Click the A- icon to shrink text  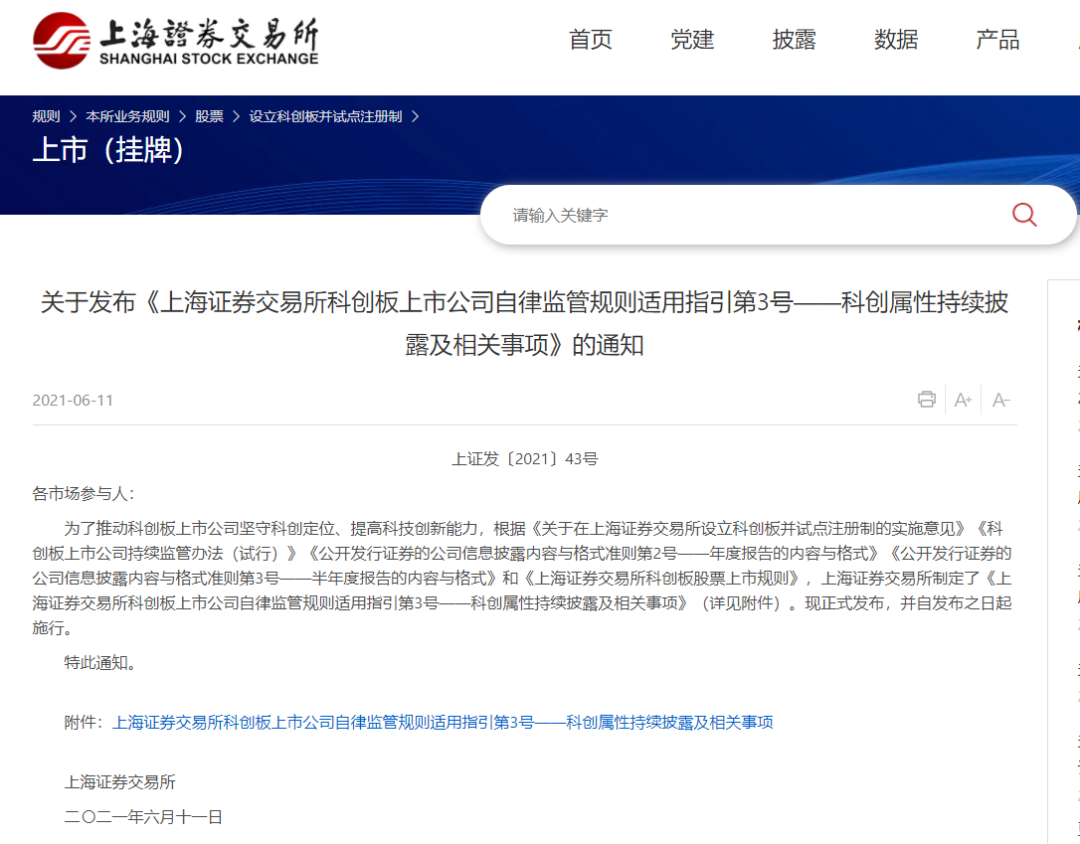pos(1001,399)
